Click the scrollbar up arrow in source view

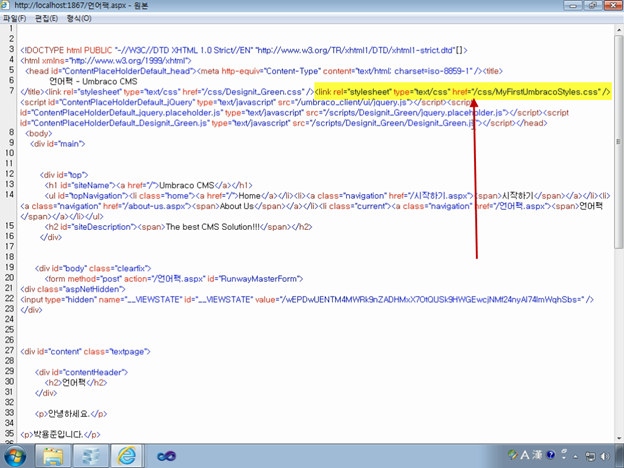619,29
